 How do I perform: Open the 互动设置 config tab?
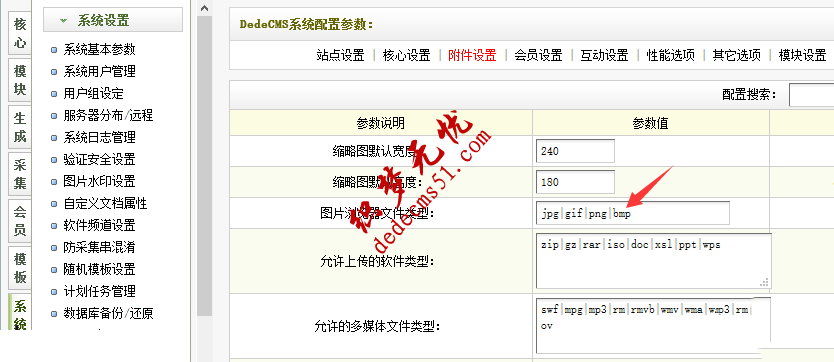(x=604, y=55)
